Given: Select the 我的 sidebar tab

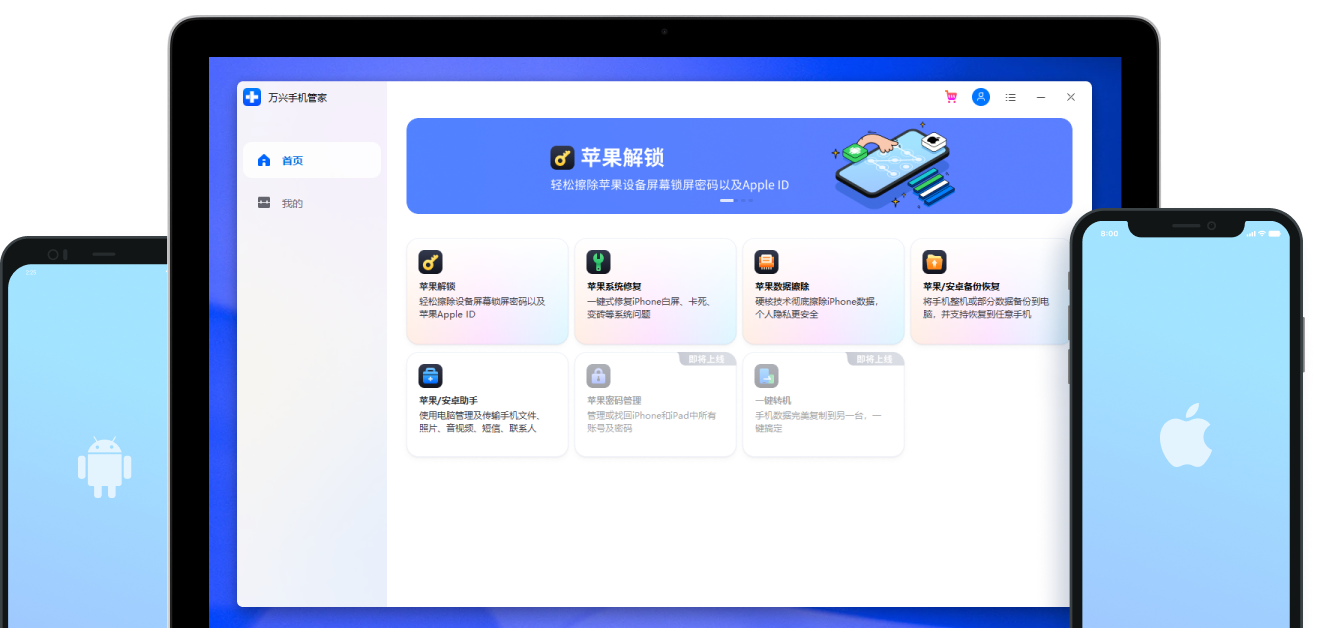Looking at the screenshot, I should (x=312, y=203).
